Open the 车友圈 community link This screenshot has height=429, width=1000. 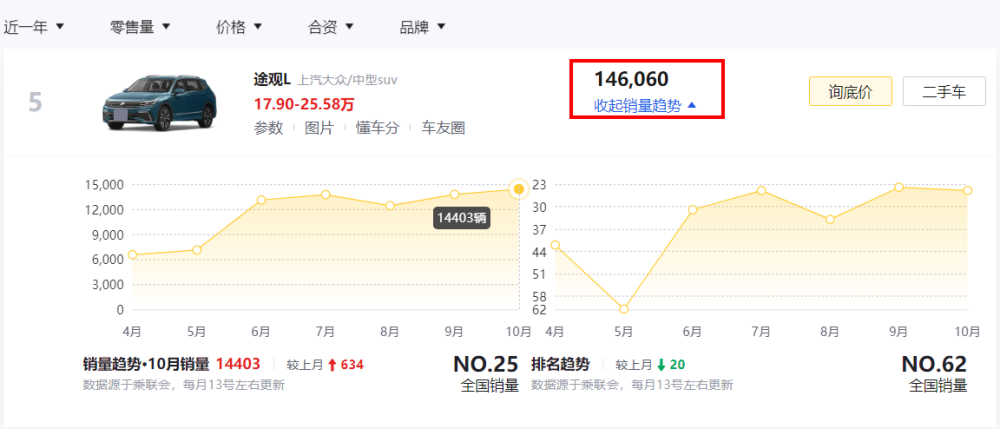(x=443, y=128)
